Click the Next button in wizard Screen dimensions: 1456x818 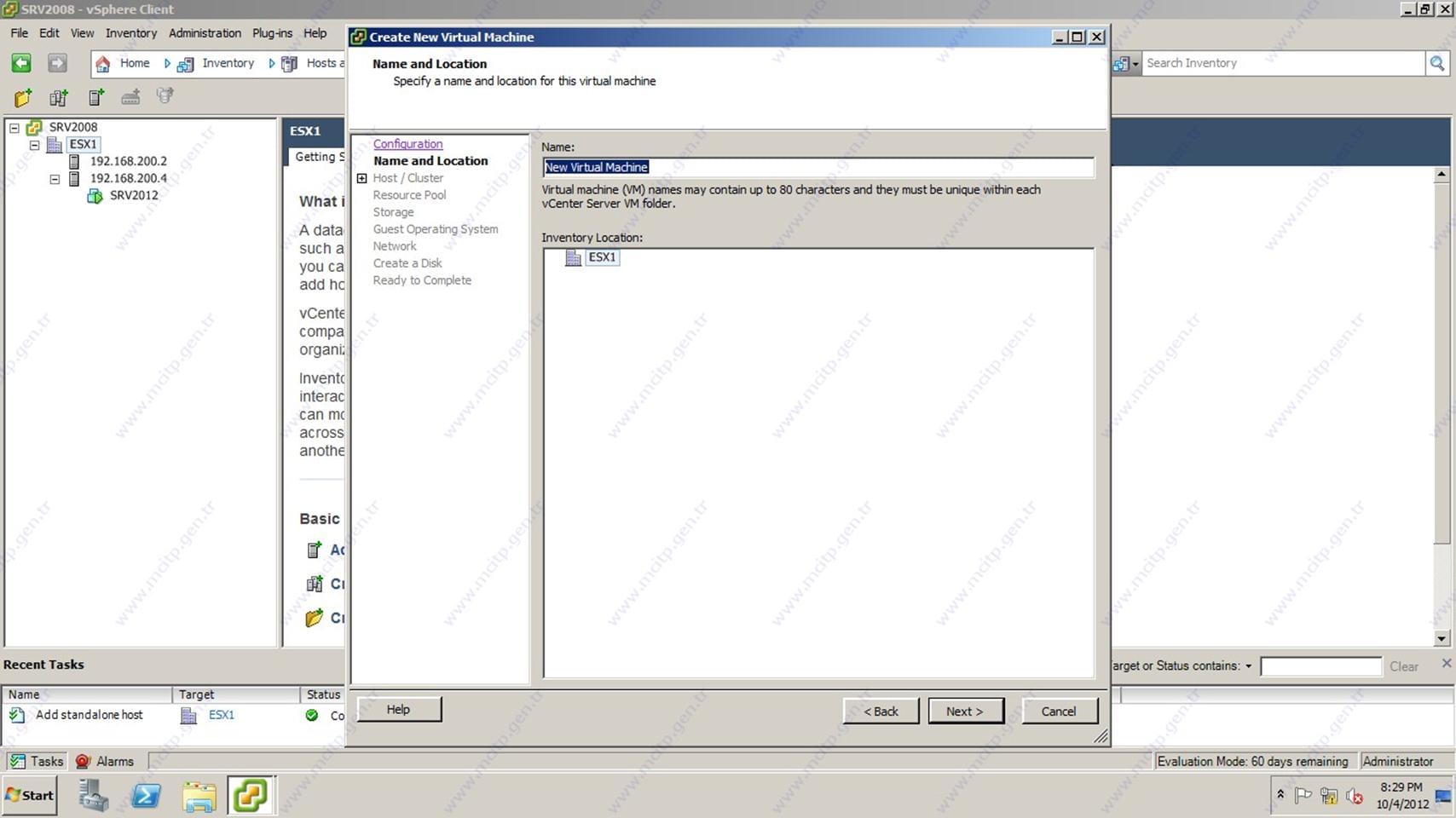point(966,711)
